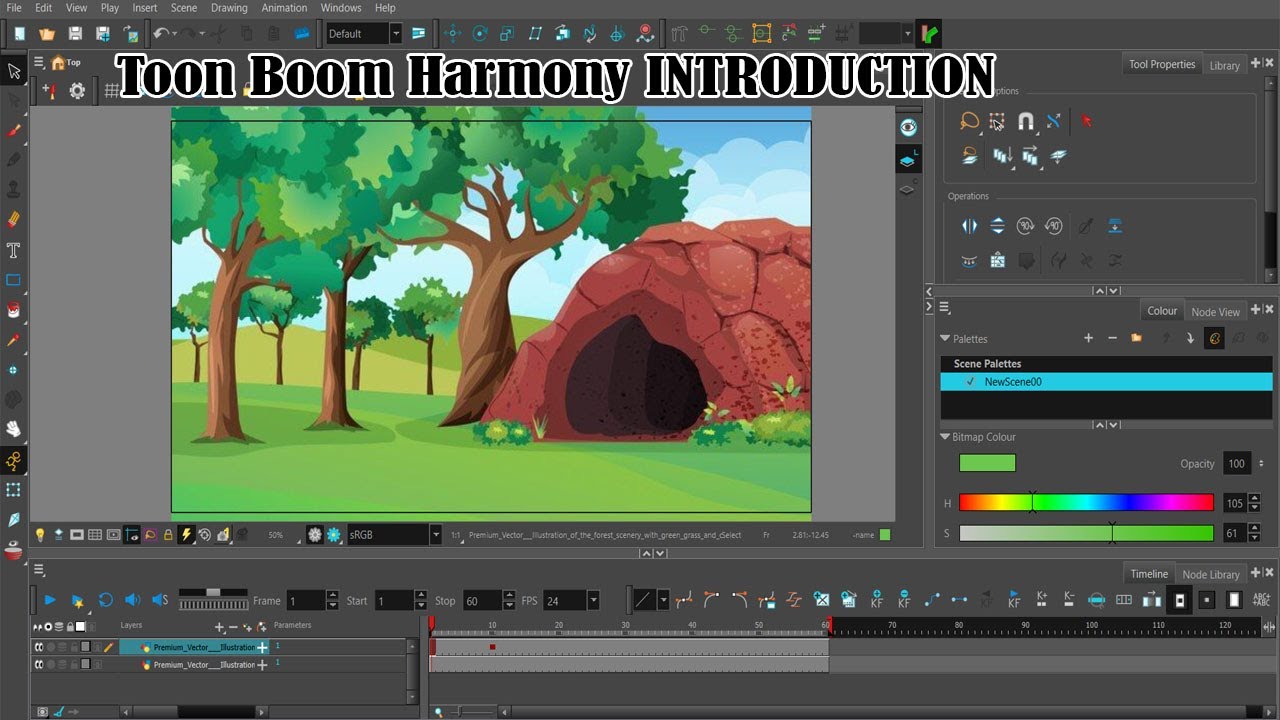Select the Transform arrow tool in left toolbar
The height and width of the screenshot is (720, 1280).
(x=14, y=71)
